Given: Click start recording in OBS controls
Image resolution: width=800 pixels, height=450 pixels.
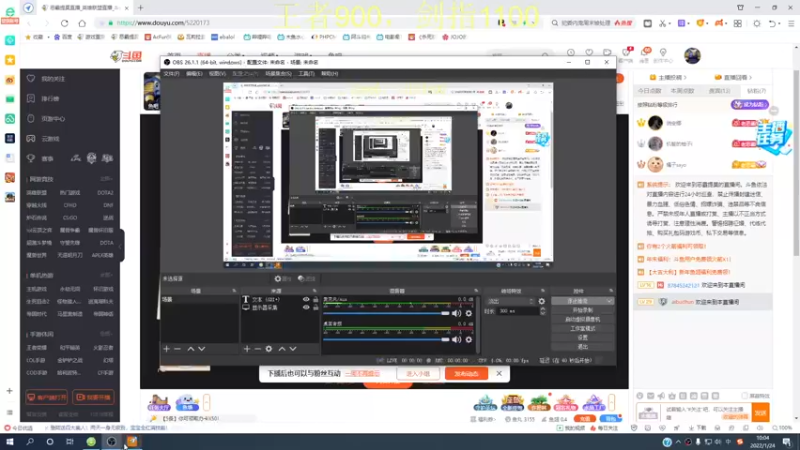Looking at the screenshot, I should 582,310.
